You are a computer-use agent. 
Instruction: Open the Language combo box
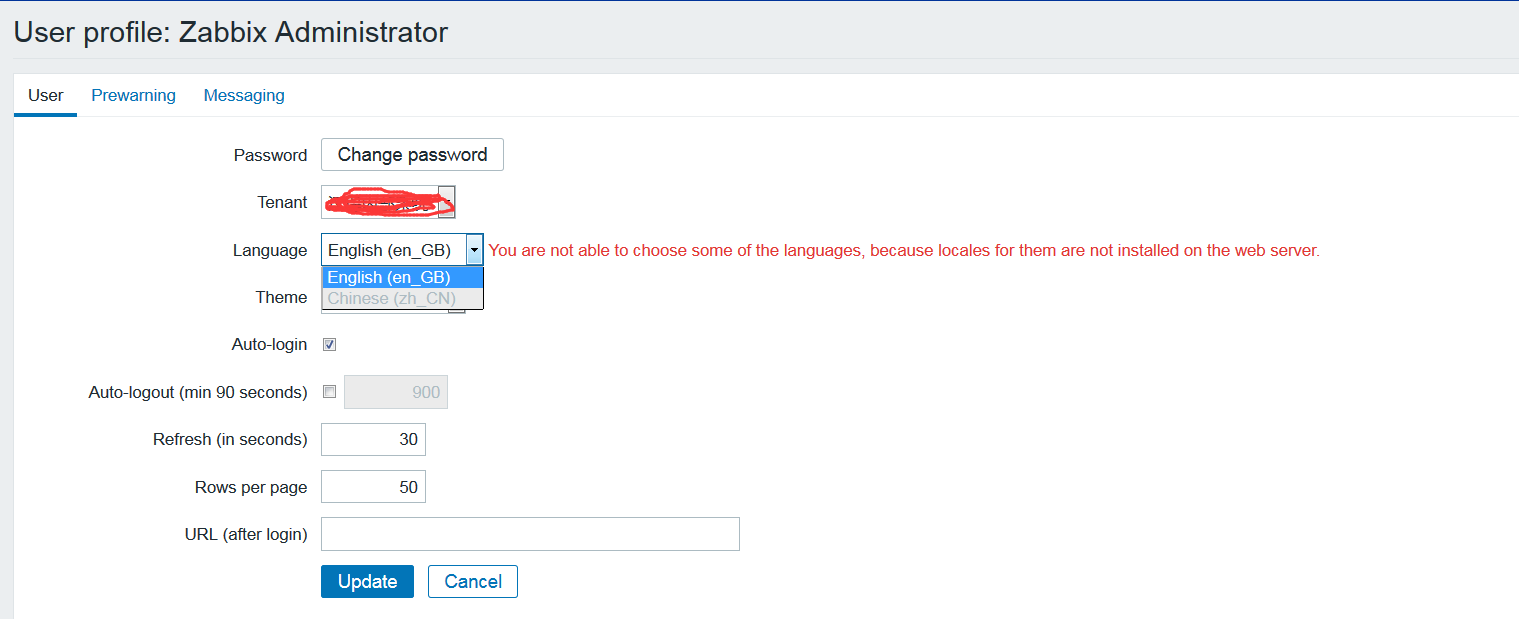coord(402,250)
